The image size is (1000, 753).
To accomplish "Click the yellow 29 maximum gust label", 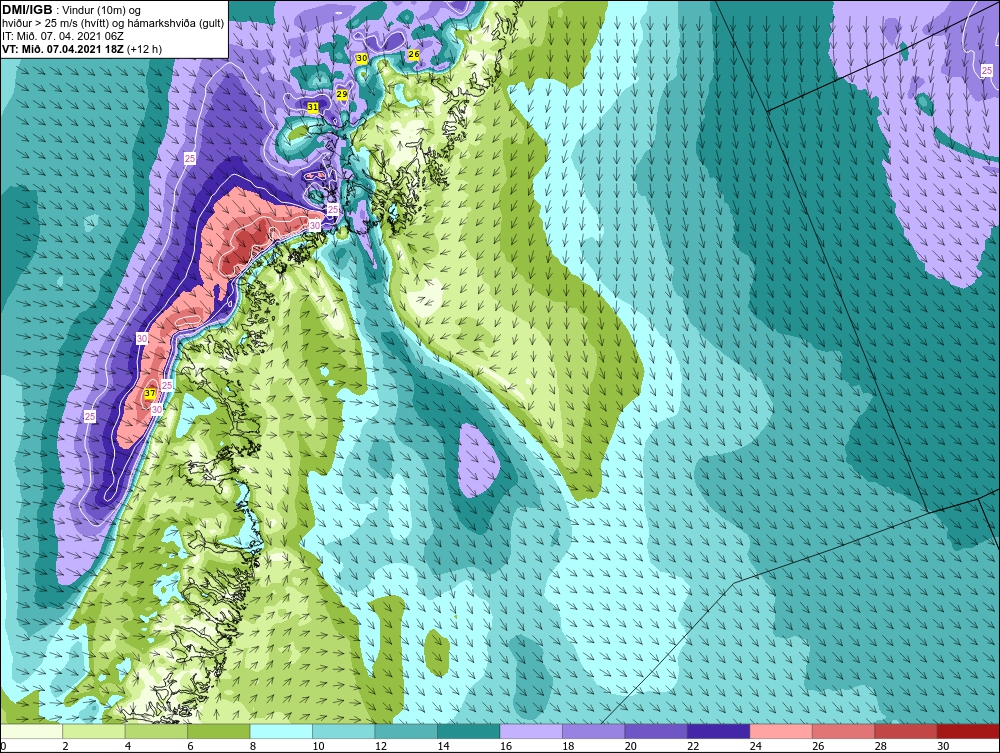I will 342,94.
